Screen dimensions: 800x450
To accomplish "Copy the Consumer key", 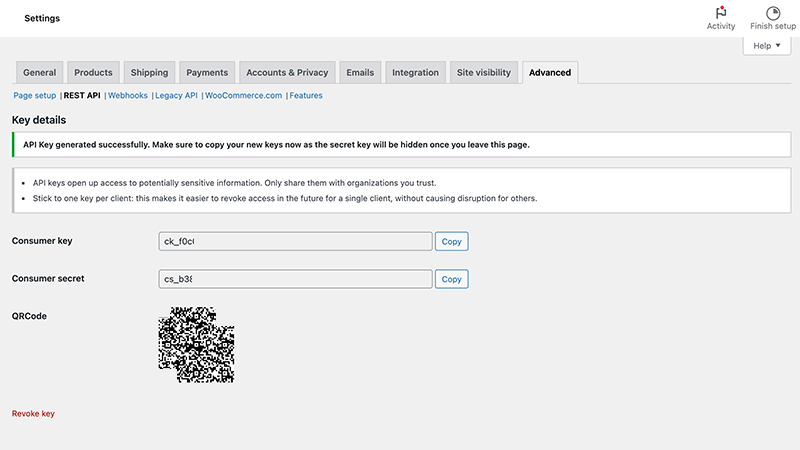I will [451, 242].
